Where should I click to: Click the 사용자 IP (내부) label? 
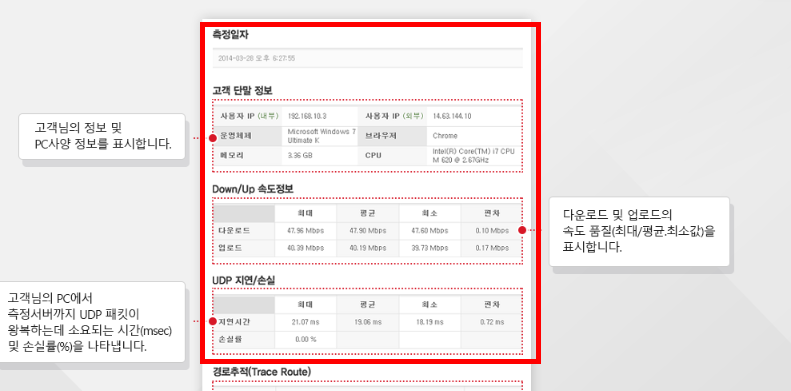coord(249,116)
